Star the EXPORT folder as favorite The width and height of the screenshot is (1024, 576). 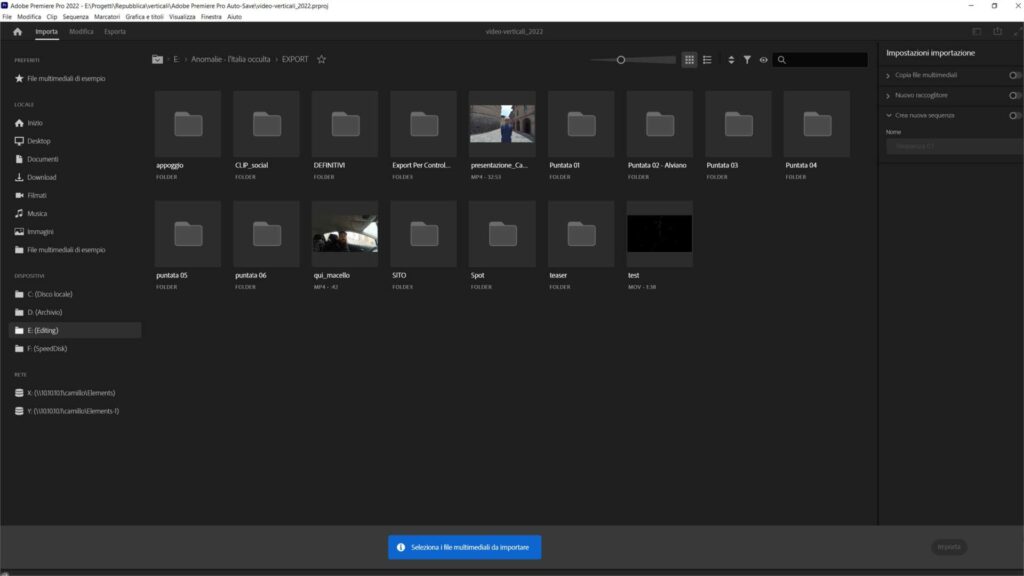pyautogui.click(x=321, y=59)
